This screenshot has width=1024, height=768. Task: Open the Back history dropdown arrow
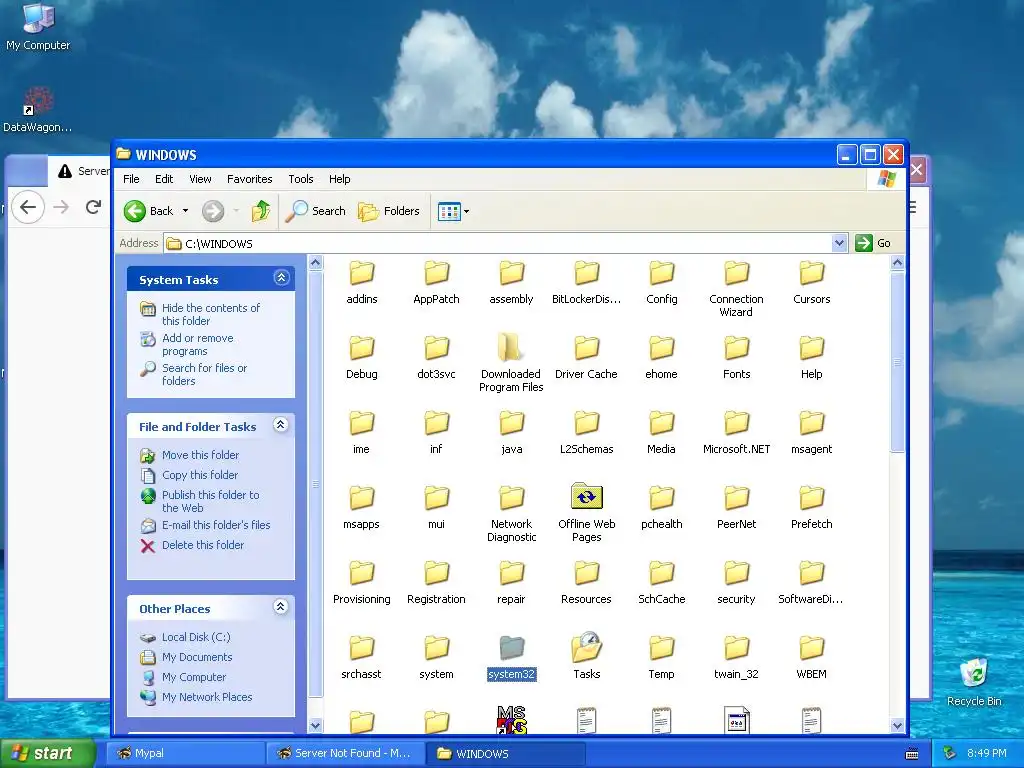(185, 211)
